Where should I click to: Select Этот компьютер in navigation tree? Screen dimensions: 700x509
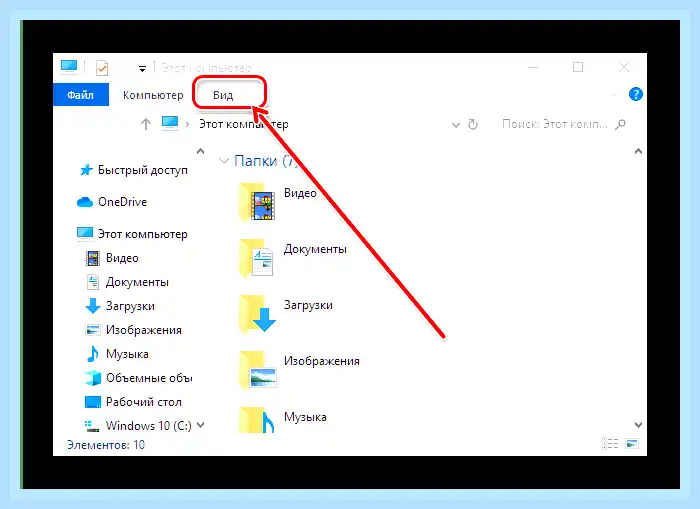(x=142, y=234)
